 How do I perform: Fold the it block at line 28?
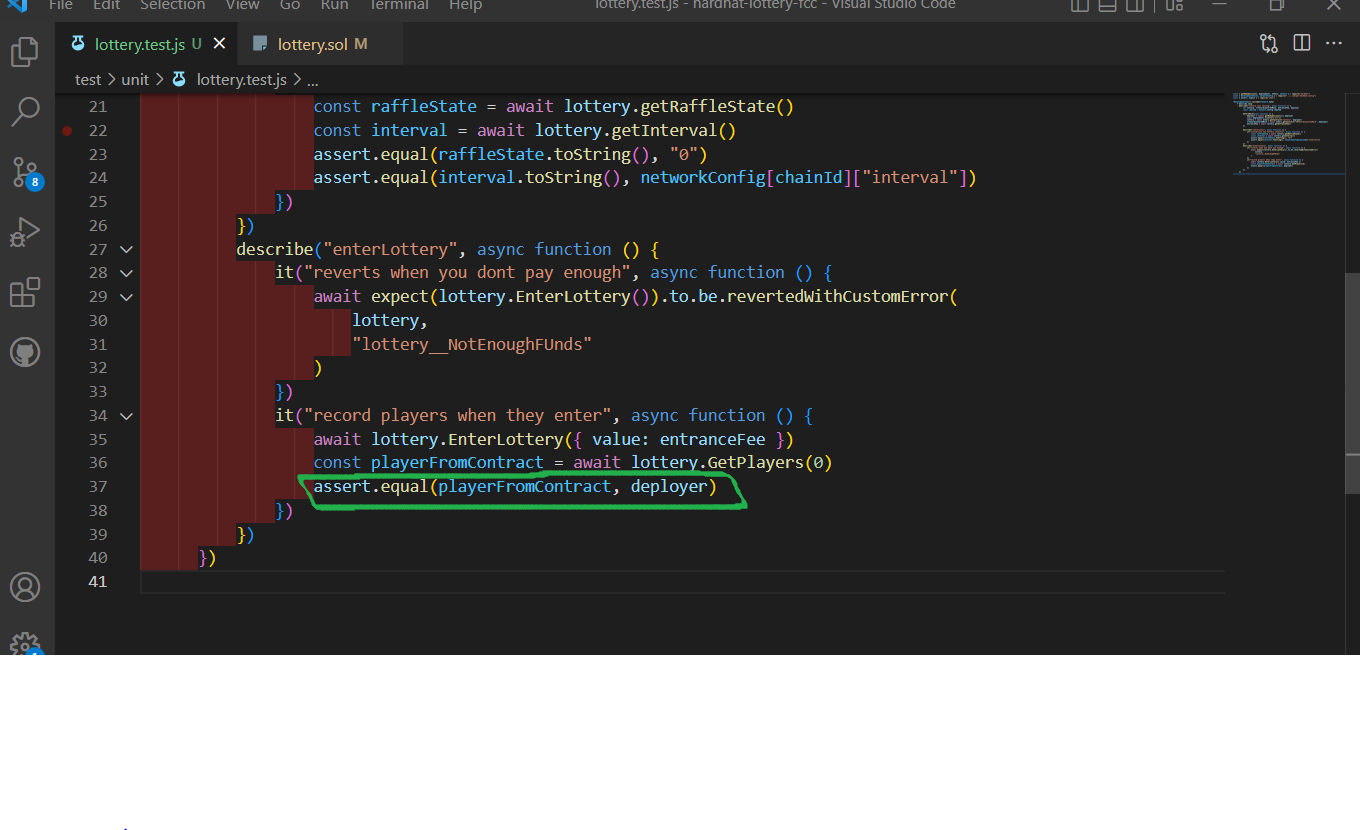tap(126, 273)
